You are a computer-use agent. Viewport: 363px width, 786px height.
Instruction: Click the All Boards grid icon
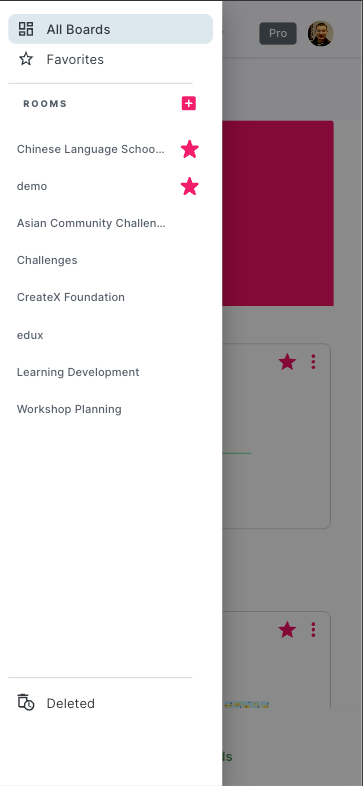[26, 29]
